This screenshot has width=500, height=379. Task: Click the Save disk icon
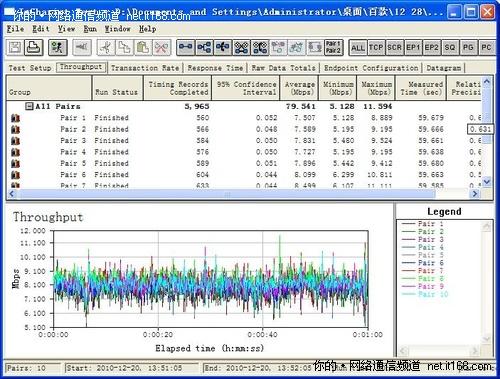(15, 48)
